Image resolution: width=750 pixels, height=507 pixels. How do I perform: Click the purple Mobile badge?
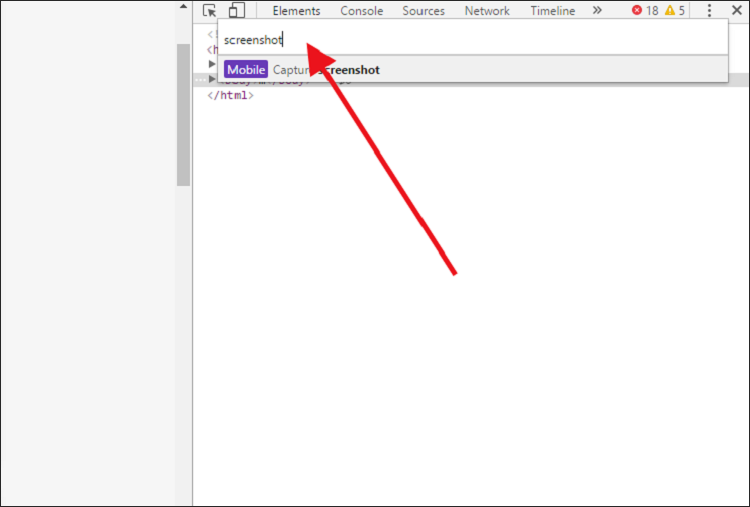click(246, 70)
